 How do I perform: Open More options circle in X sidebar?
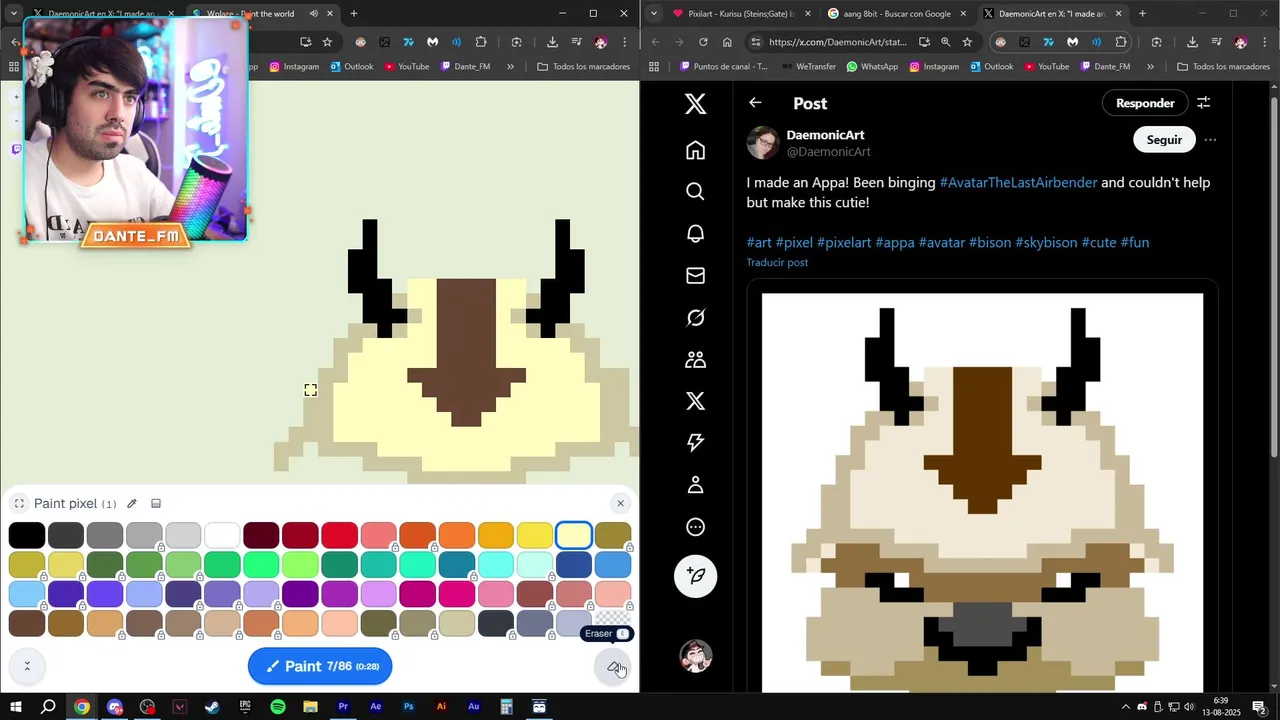pyautogui.click(x=696, y=527)
